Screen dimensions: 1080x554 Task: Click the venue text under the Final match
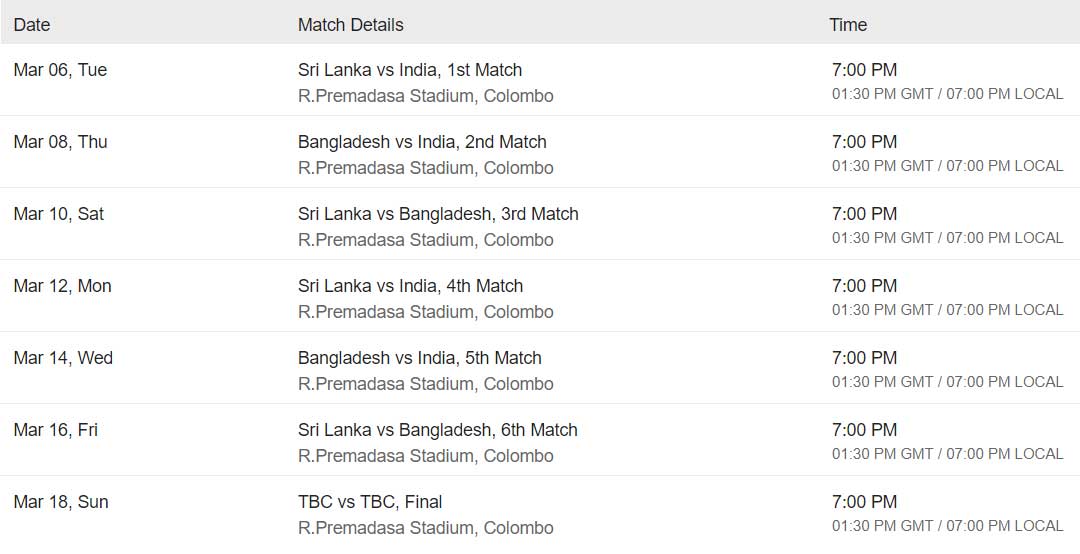point(426,528)
